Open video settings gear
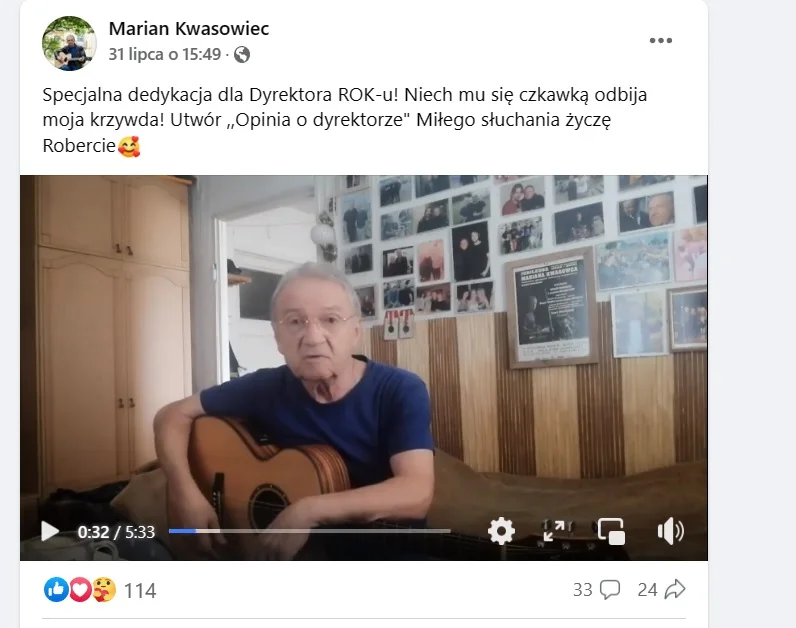This screenshot has width=796, height=628. point(501,532)
